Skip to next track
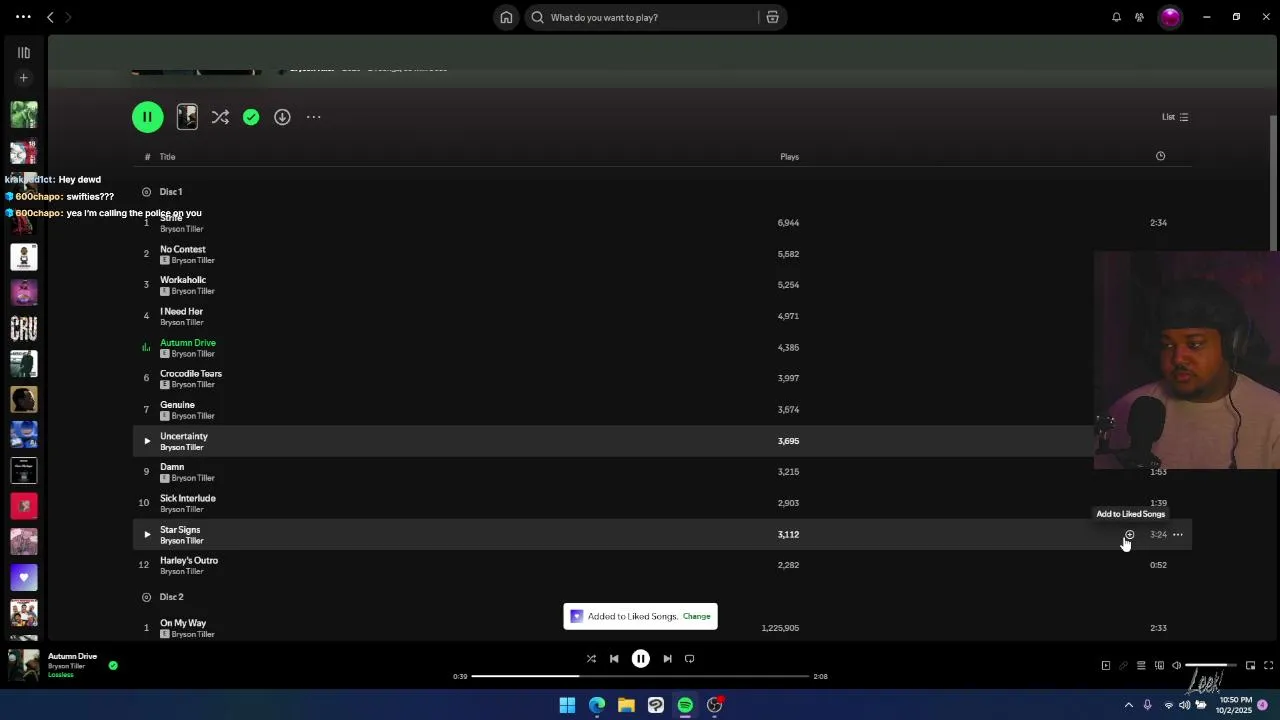Image resolution: width=1280 pixels, height=720 pixels. (667, 659)
